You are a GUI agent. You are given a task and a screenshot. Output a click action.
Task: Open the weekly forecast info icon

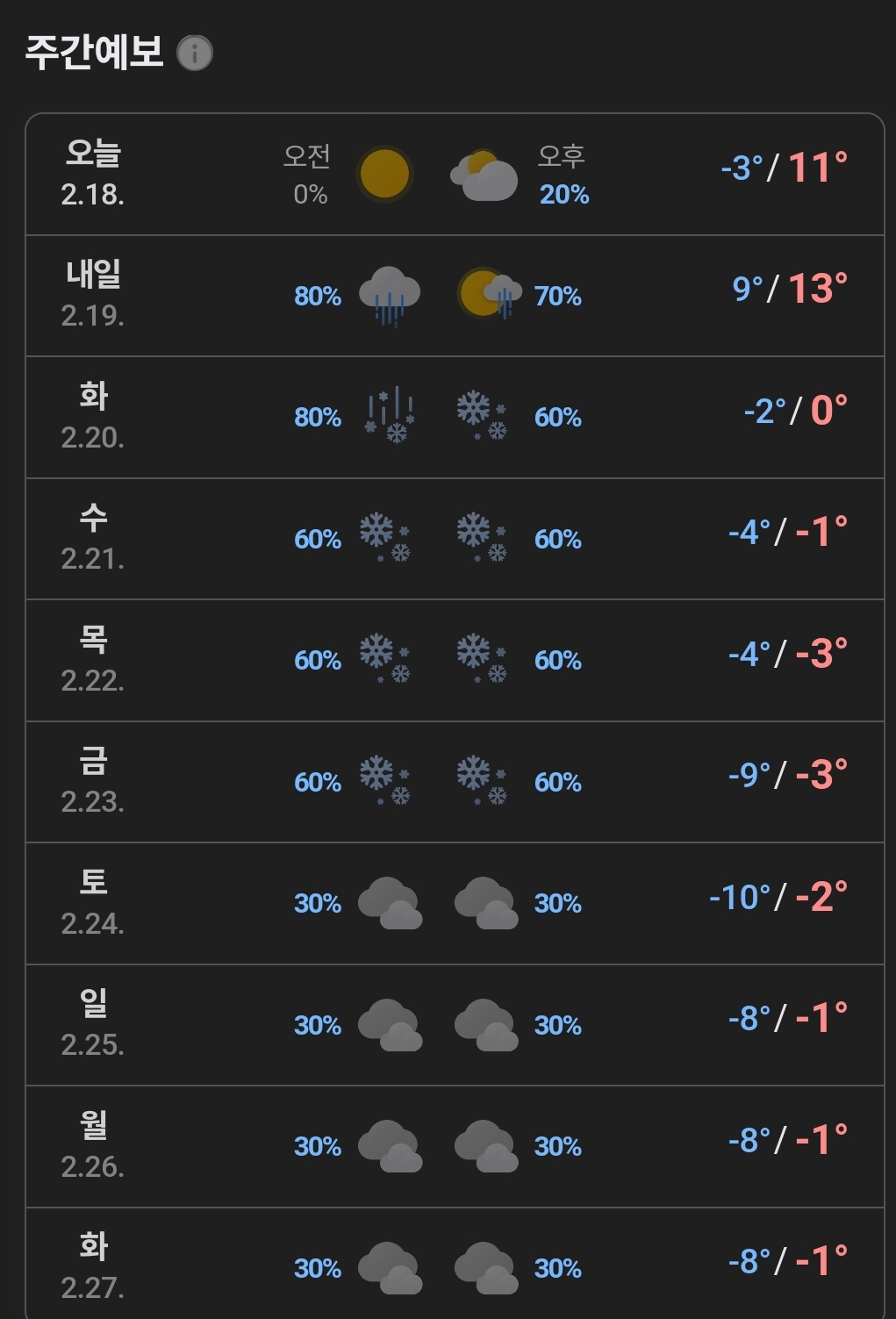coord(195,54)
